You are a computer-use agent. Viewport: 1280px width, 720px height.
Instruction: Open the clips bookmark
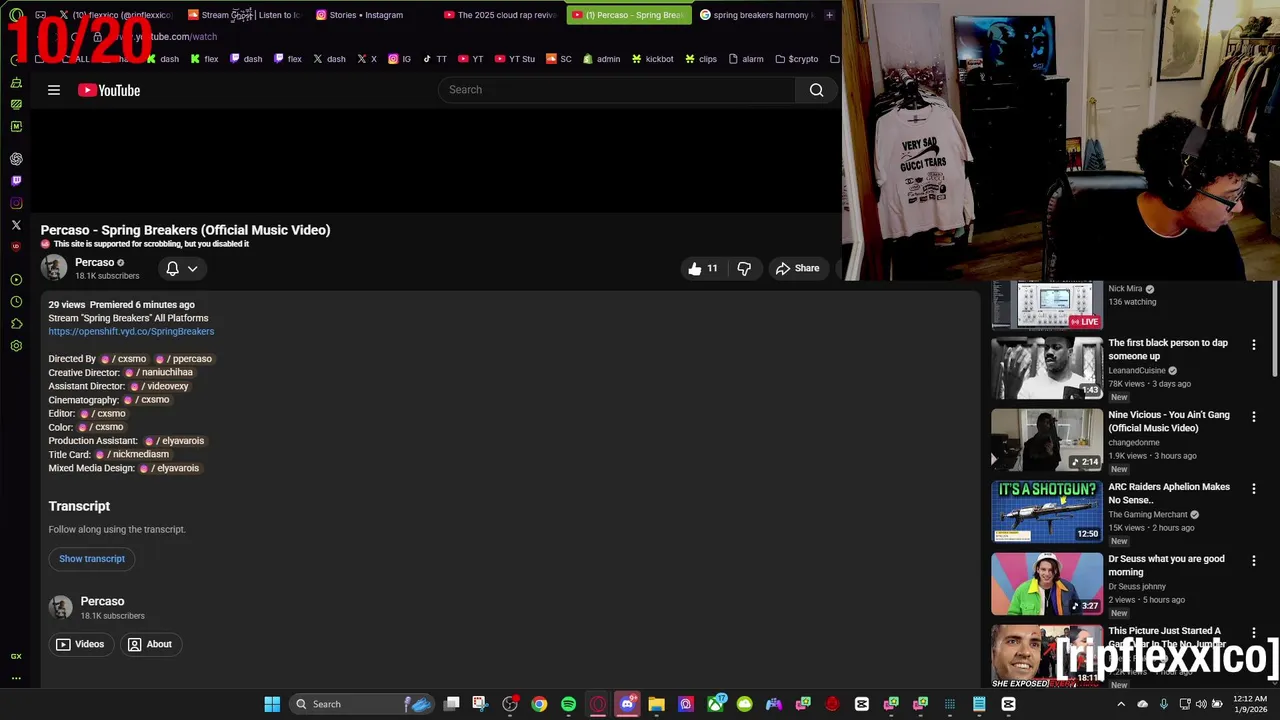pos(701,59)
